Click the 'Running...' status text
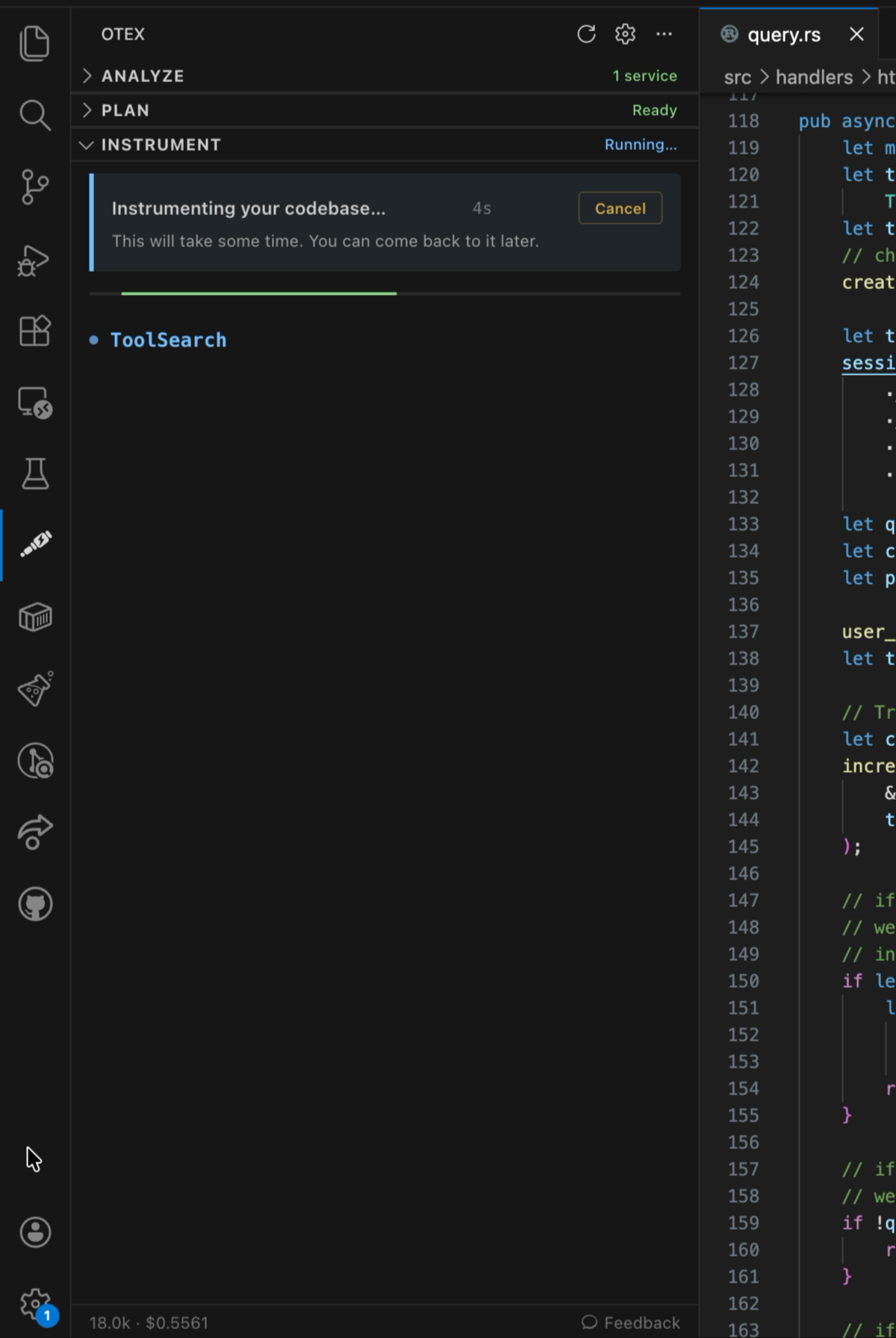The width and height of the screenshot is (896, 1338). tap(641, 145)
